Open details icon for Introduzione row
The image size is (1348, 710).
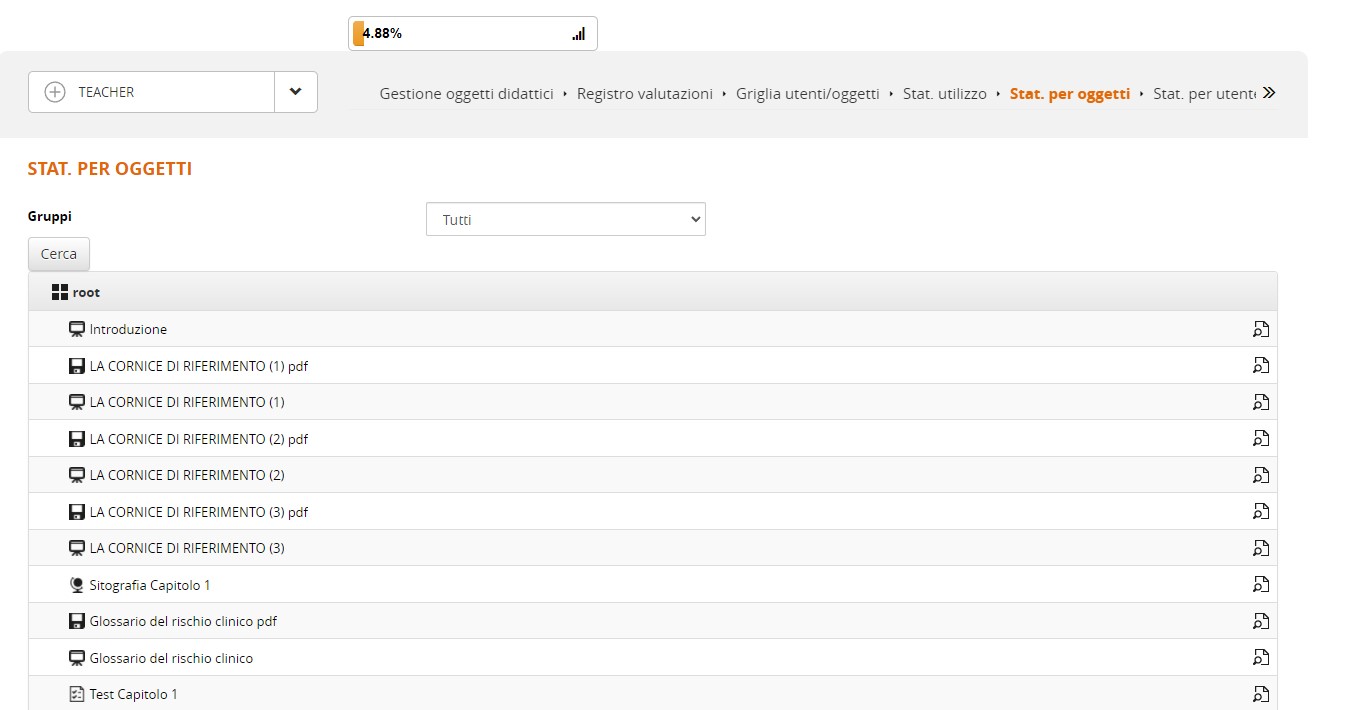[x=1261, y=329]
